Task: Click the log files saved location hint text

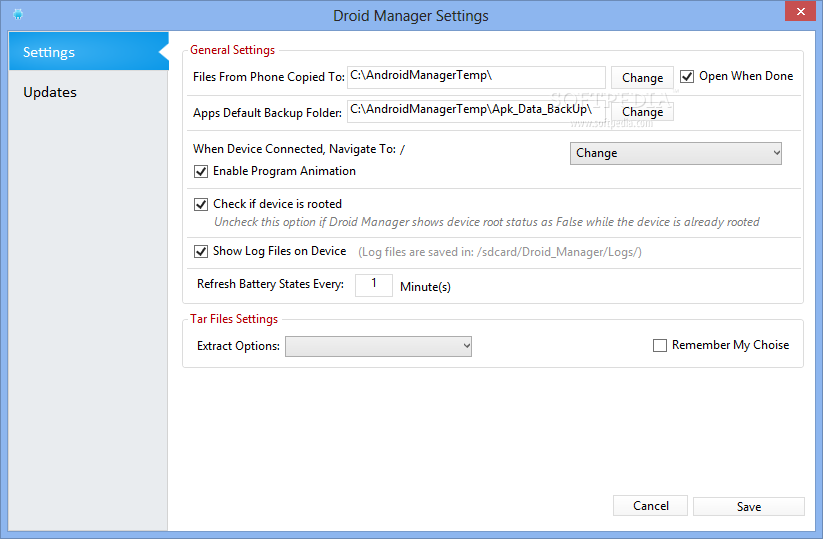Action: 500,252
